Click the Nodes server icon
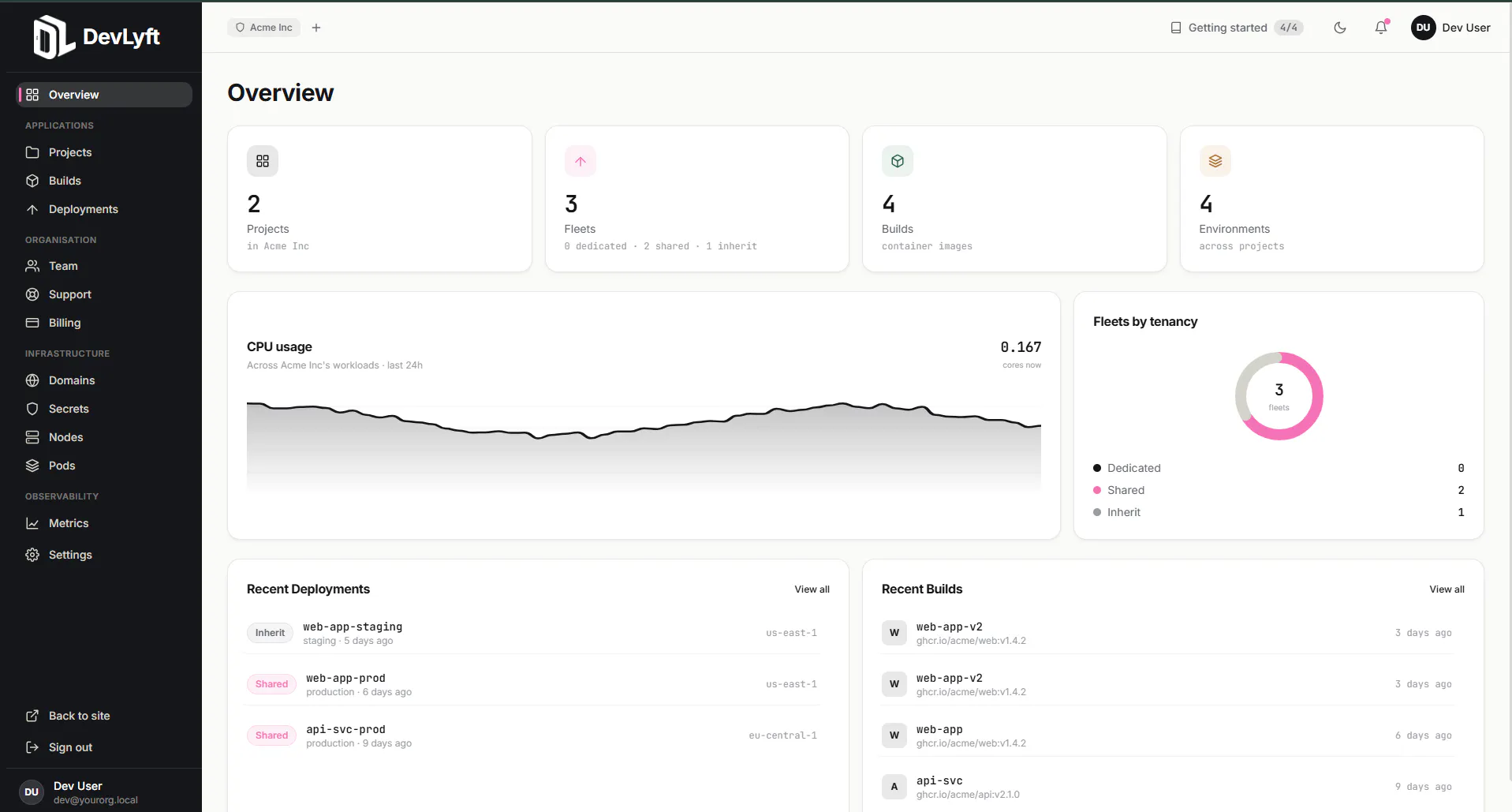Image resolution: width=1512 pixels, height=812 pixels. [x=32, y=437]
